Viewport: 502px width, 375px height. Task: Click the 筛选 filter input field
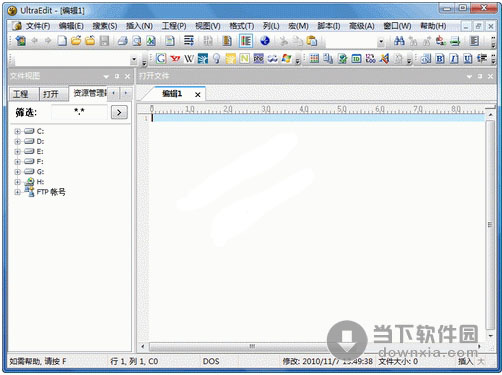[79, 112]
